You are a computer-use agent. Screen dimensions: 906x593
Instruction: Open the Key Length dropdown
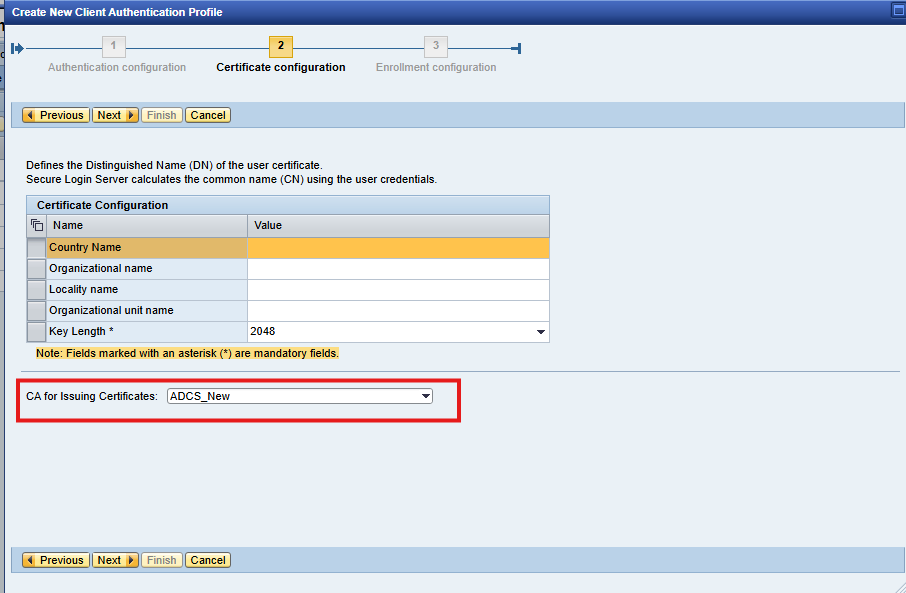[x=540, y=332]
